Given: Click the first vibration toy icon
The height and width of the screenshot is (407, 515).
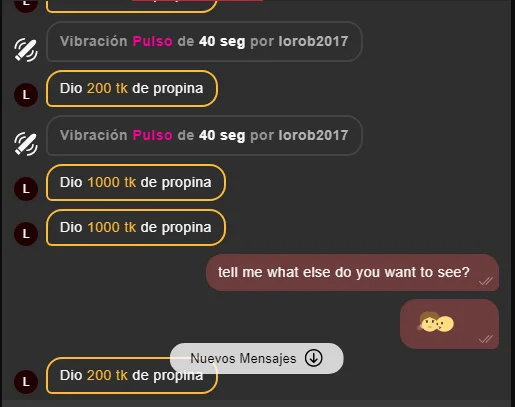Looking at the screenshot, I should pos(26,50).
